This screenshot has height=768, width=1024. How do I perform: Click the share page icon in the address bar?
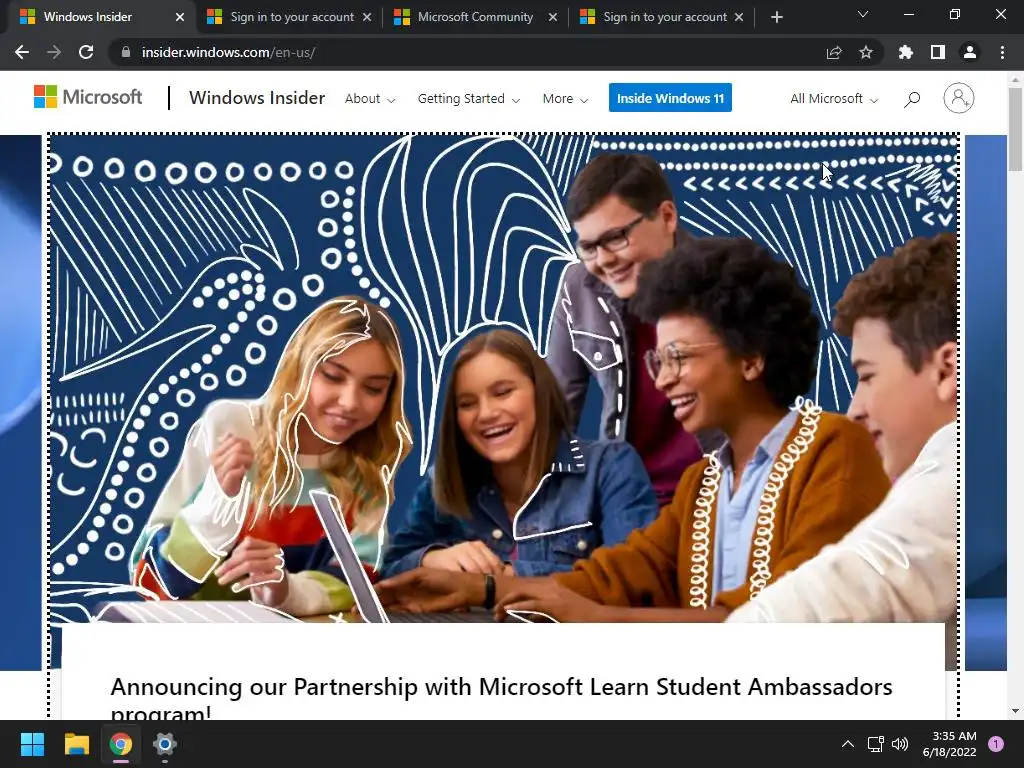click(x=834, y=52)
